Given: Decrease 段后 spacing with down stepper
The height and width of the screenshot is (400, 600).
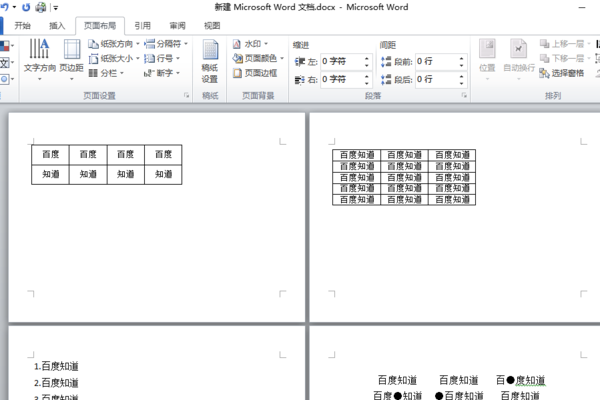Looking at the screenshot, I should point(461,83).
